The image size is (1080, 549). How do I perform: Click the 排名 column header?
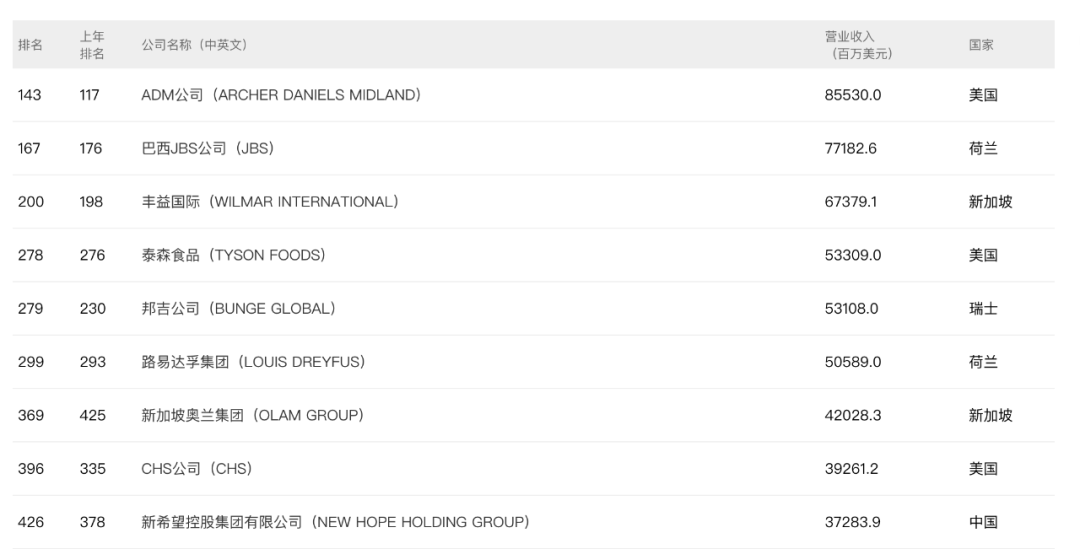(x=30, y=45)
